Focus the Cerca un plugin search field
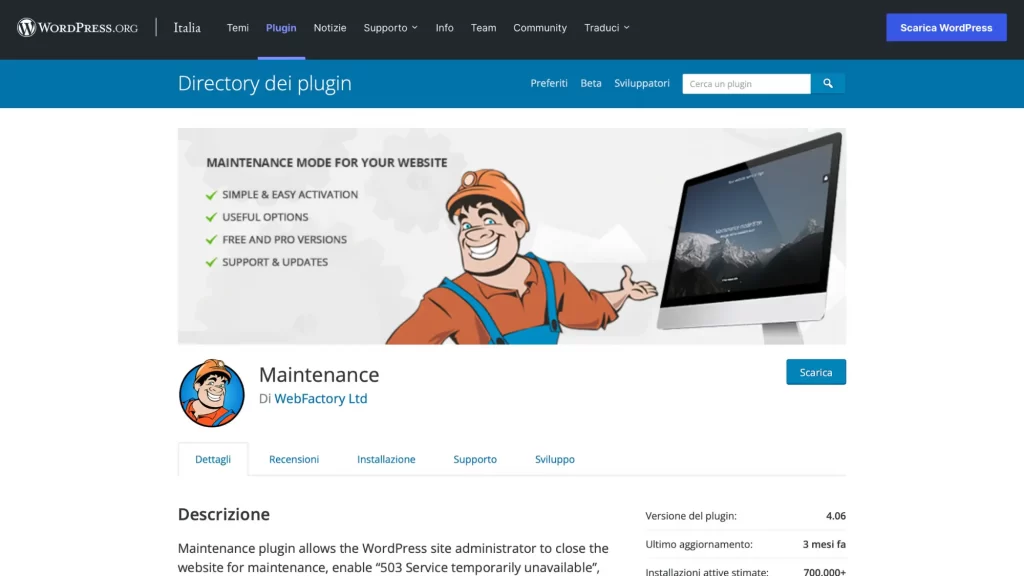 coord(746,84)
